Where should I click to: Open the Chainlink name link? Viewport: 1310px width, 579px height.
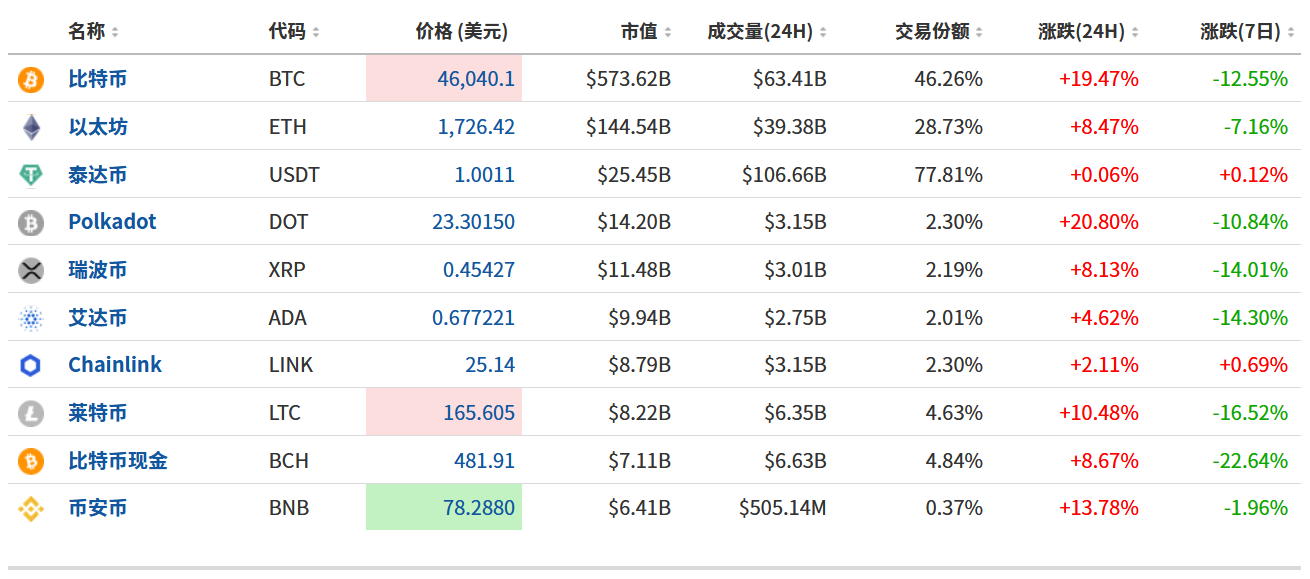click(x=115, y=365)
